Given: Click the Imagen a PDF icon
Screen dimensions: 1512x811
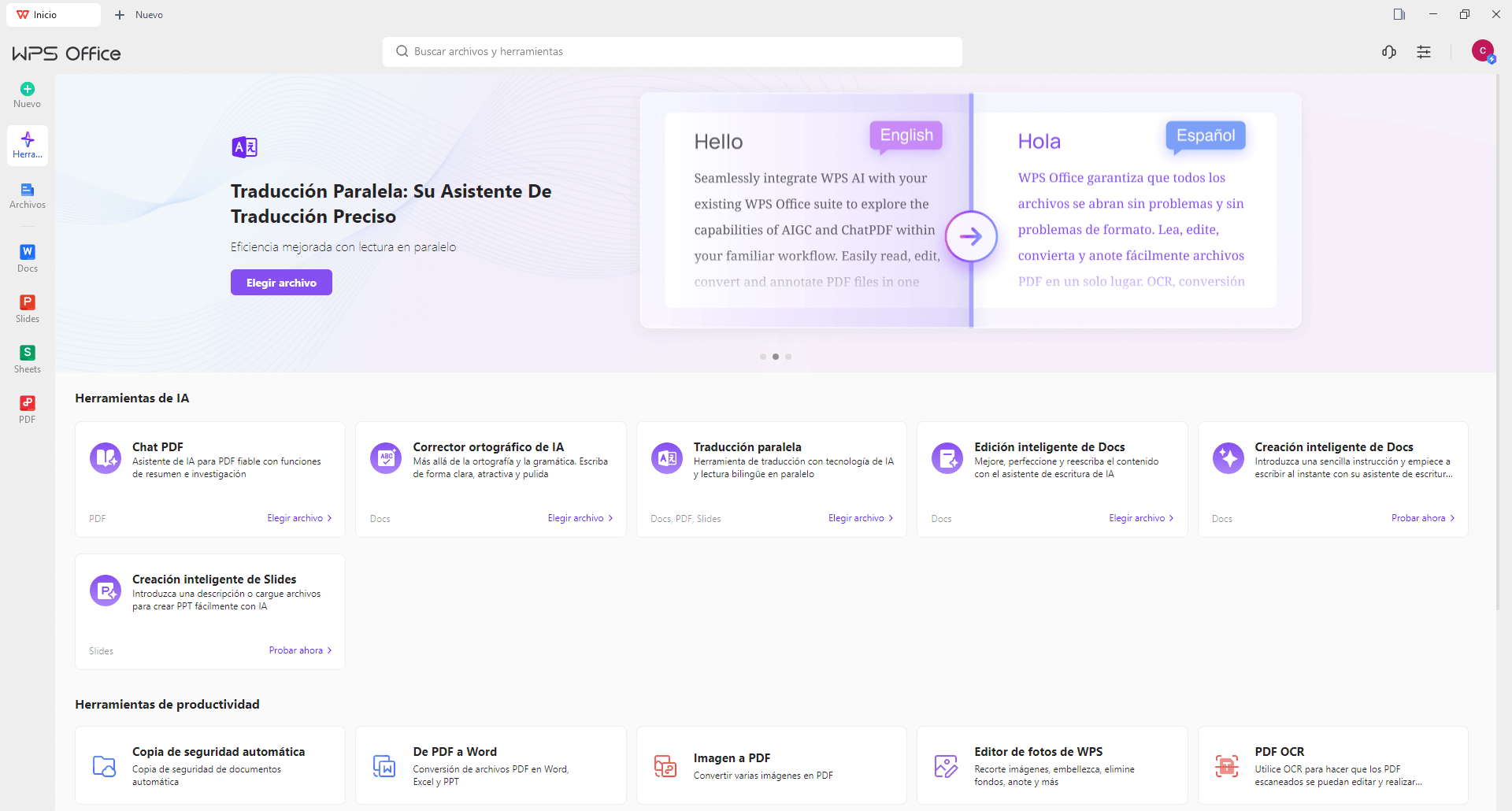Looking at the screenshot, I should pos(666,766).
